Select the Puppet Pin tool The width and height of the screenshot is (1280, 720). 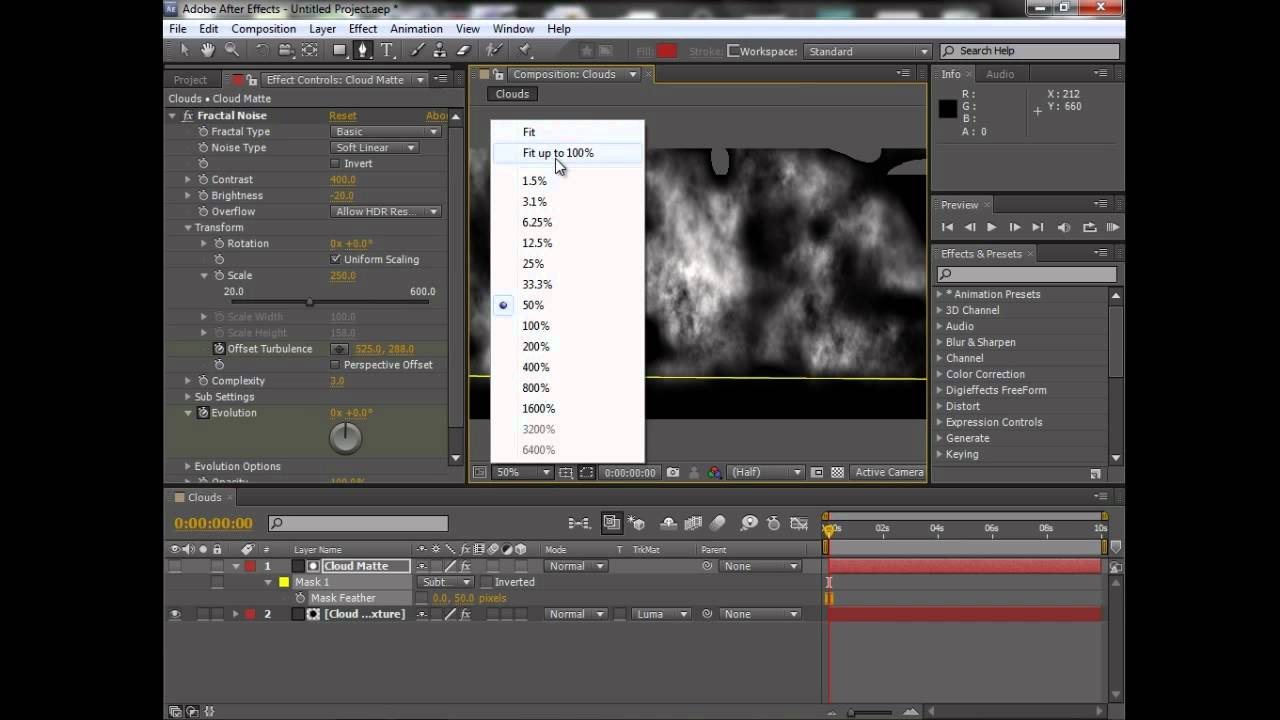pyautogui.click(x=525, y=50)
